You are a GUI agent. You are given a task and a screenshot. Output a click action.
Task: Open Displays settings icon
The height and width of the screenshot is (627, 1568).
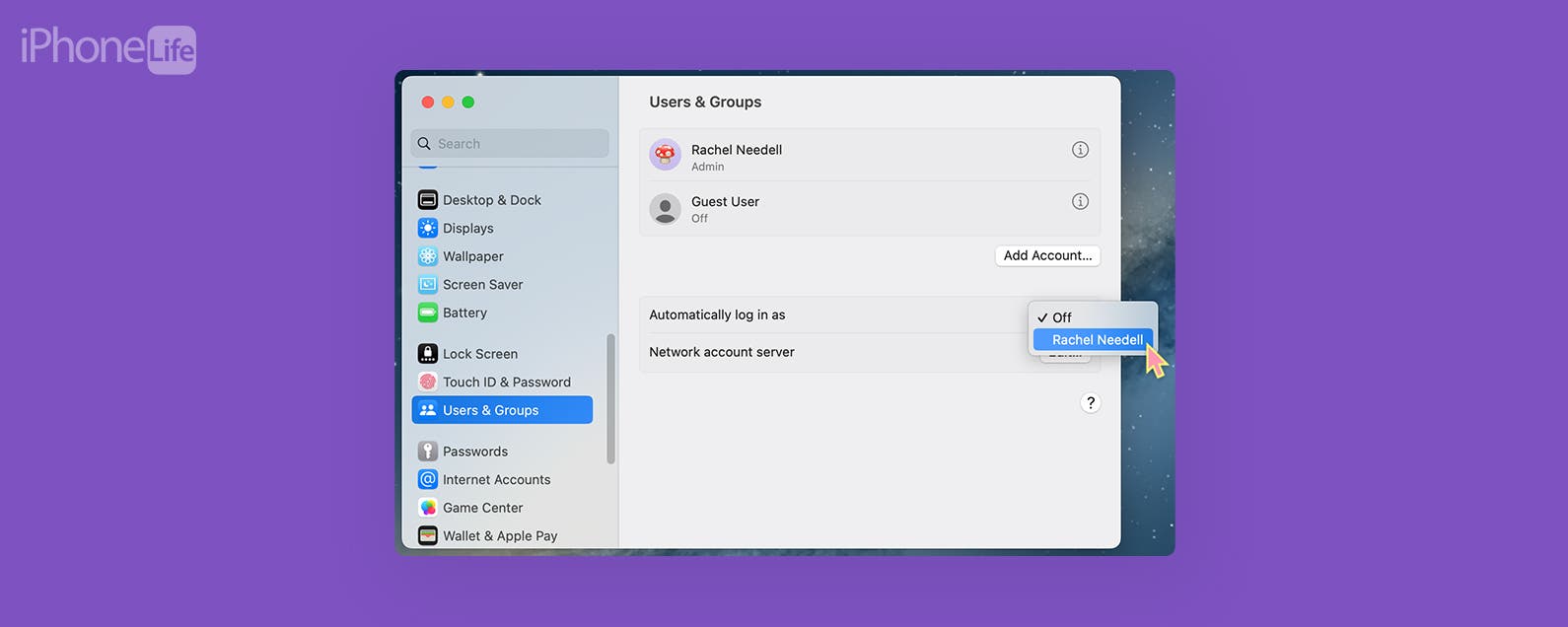[427, 228]
